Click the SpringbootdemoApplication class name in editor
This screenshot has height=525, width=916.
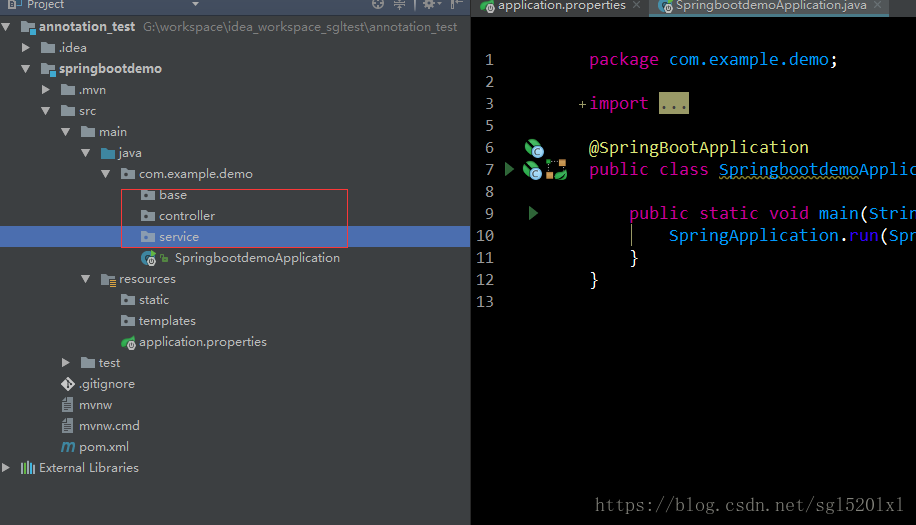coord(817,170)
